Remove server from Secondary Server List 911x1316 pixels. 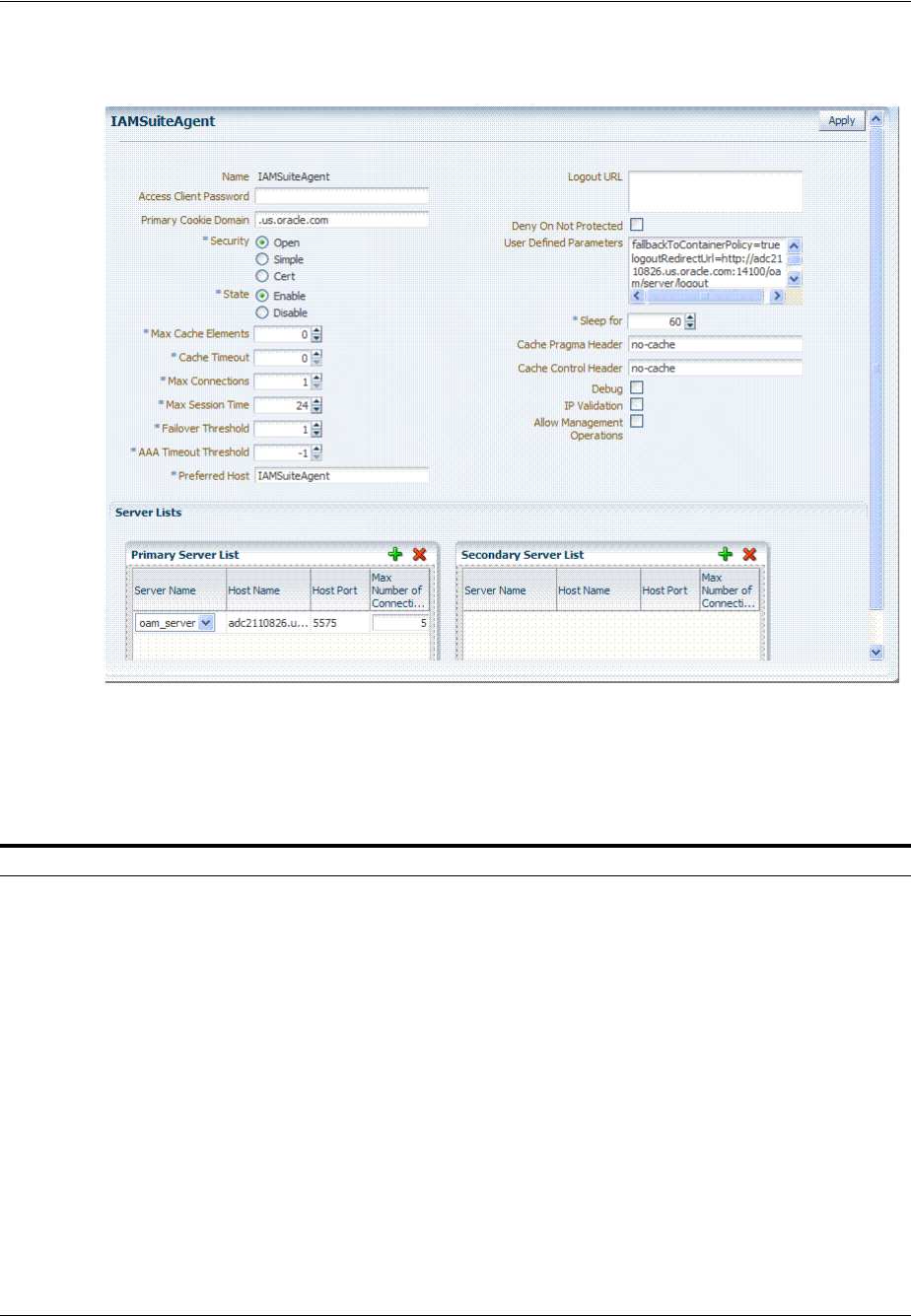coord(749,555)
